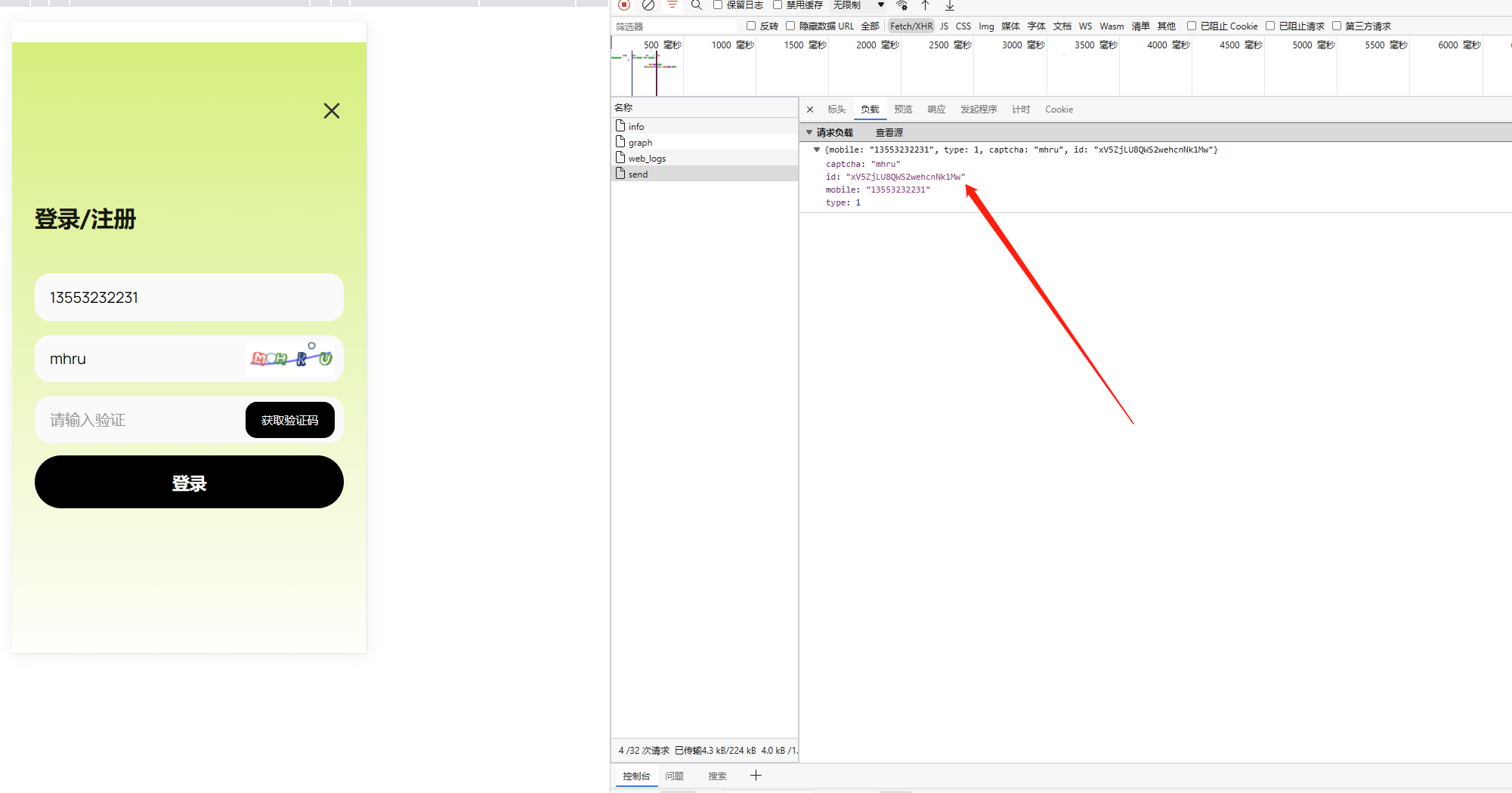Filter requests by Fetch/XHR
The height and width of the screenshot is (793, 1512).
click(911, 26)
